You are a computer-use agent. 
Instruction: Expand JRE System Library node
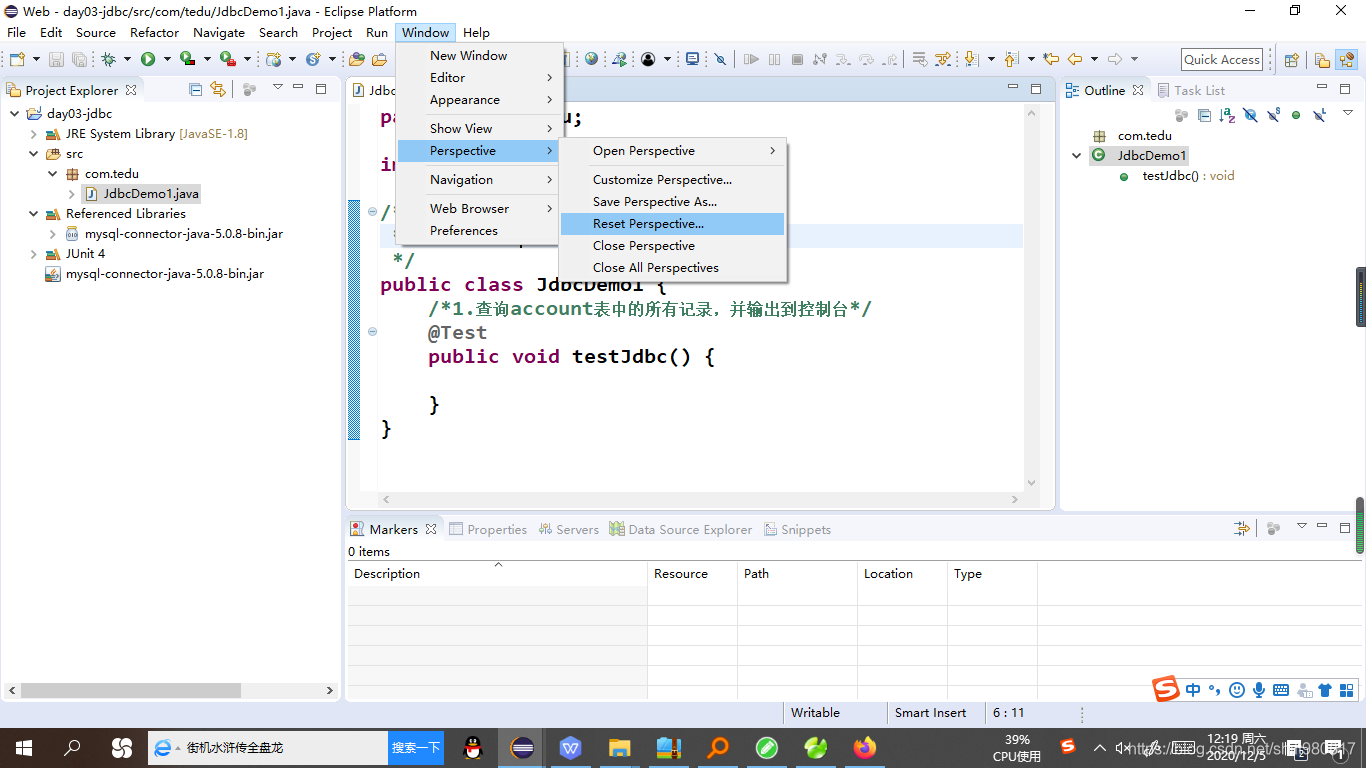pos(33,134)
